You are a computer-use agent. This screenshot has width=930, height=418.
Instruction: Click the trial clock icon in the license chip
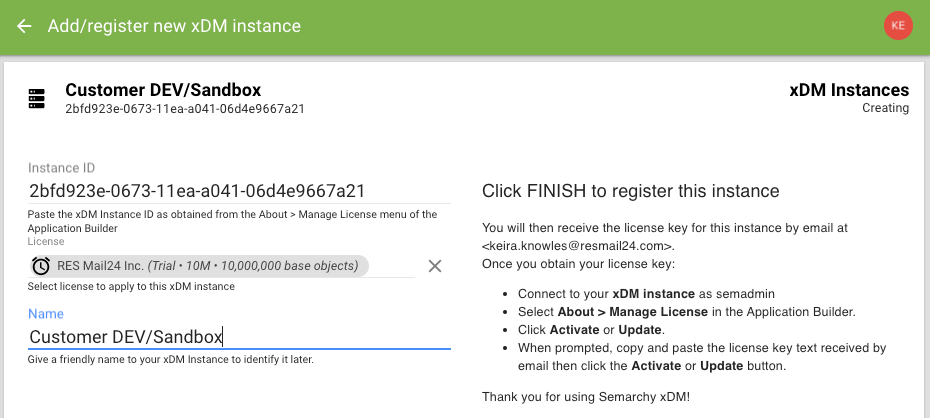click(41, 266)
